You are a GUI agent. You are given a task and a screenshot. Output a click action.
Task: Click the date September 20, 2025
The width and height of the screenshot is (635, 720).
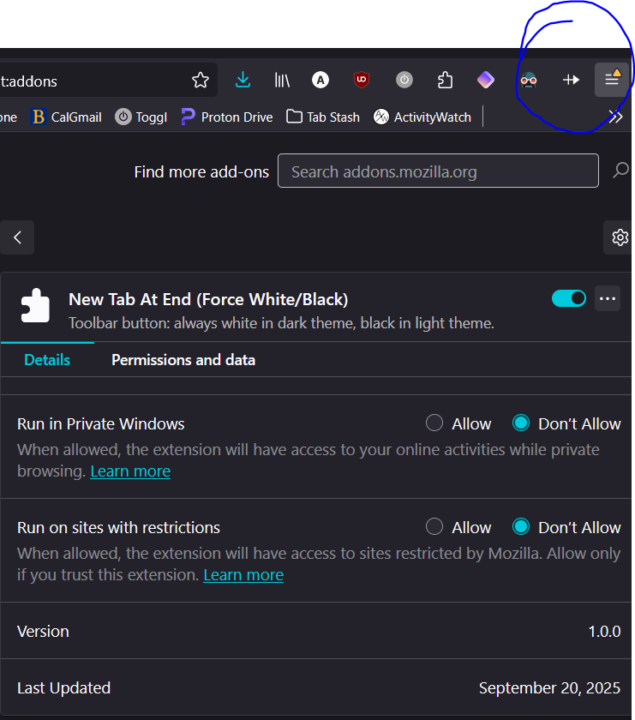point(550,688)
